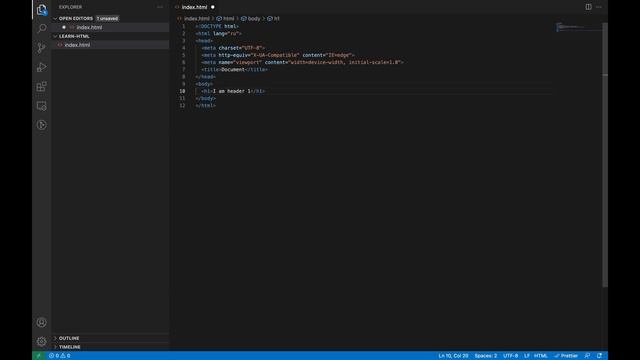Open the circled play icon view

point(42,125)
